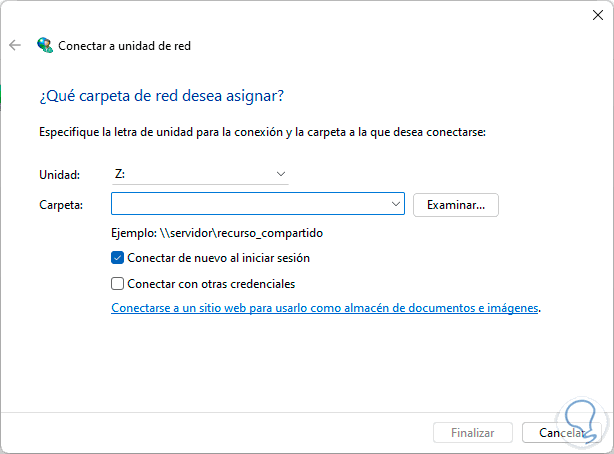Click the Ejemplo: \\servidor\recurso_compartido text

(216, 233)
